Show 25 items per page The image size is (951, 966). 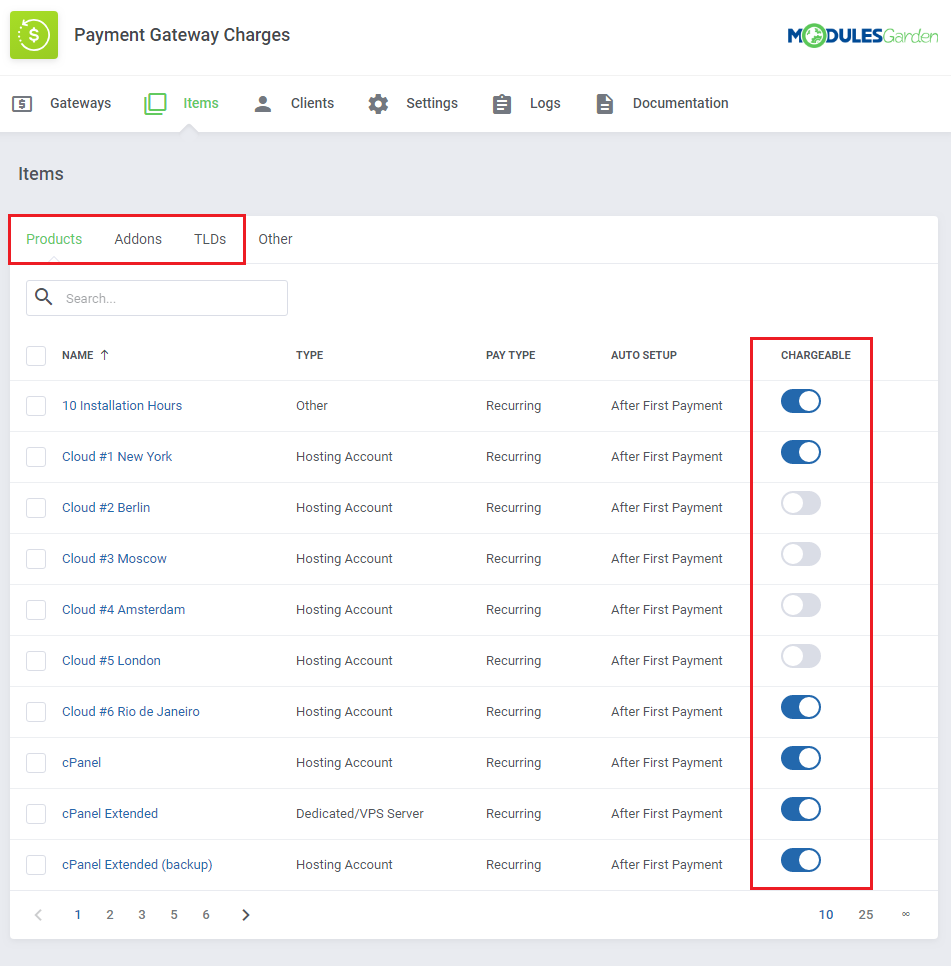click(866, 915)
